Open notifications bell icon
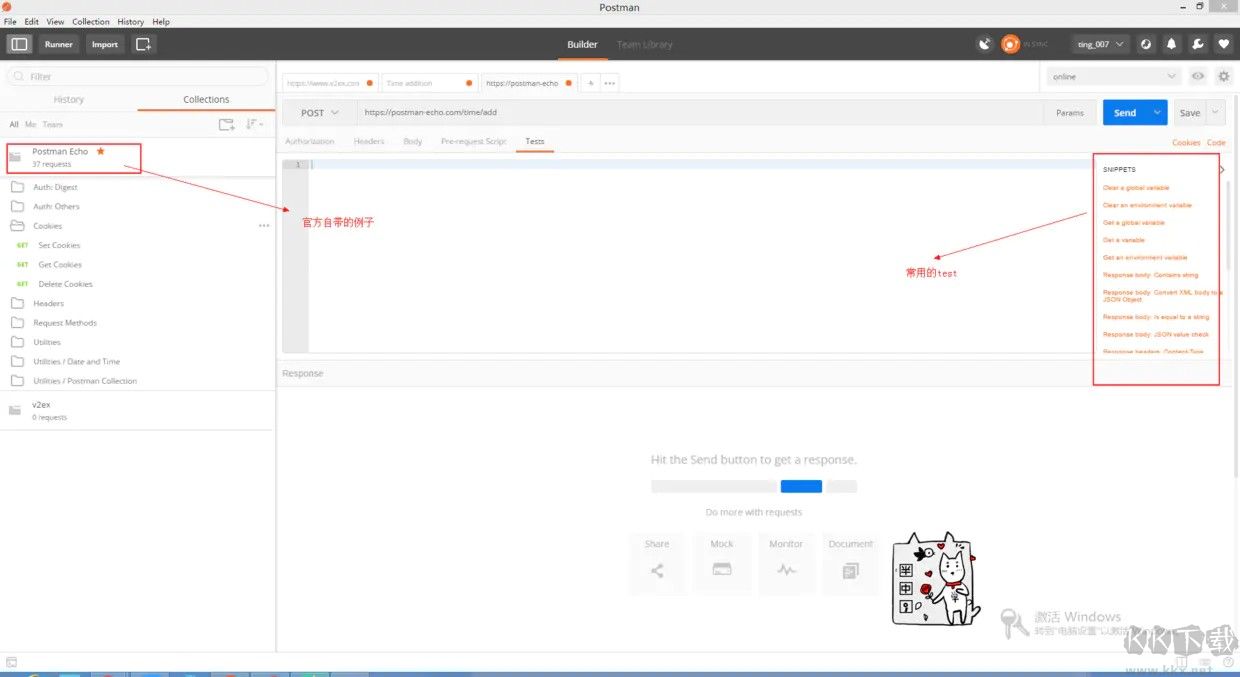The width and height of the screenshot is (1240, 677). (1171, 44)
